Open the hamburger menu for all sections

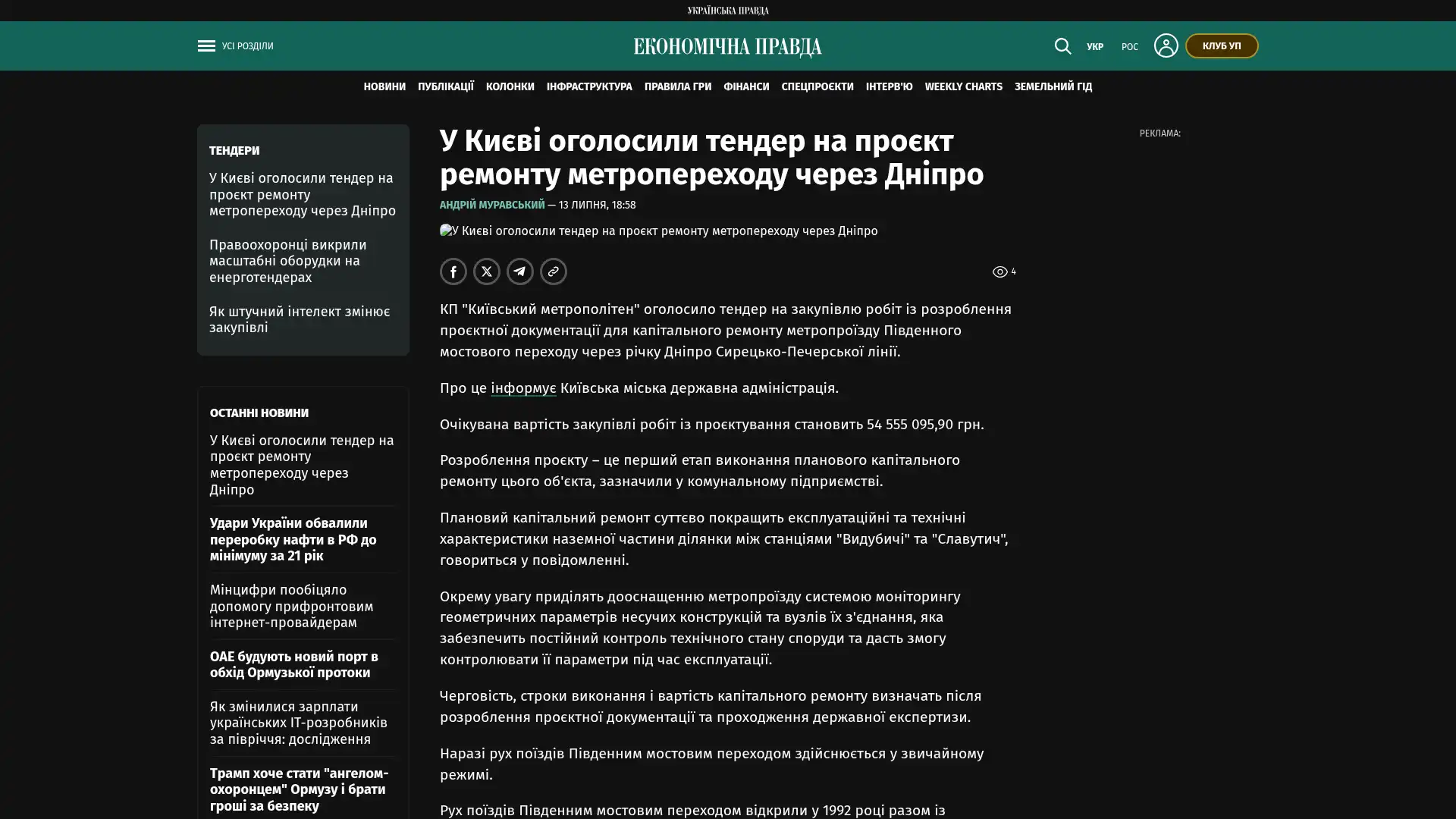coord(206,46)
